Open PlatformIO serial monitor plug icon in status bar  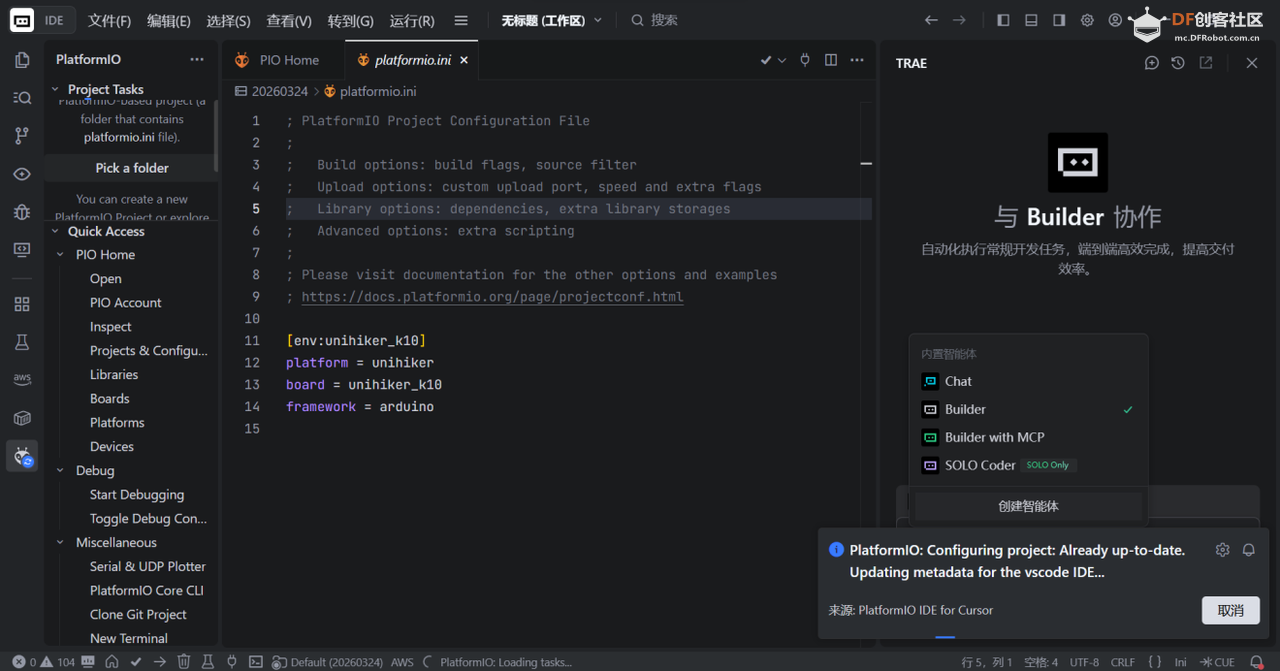(232, 662)
